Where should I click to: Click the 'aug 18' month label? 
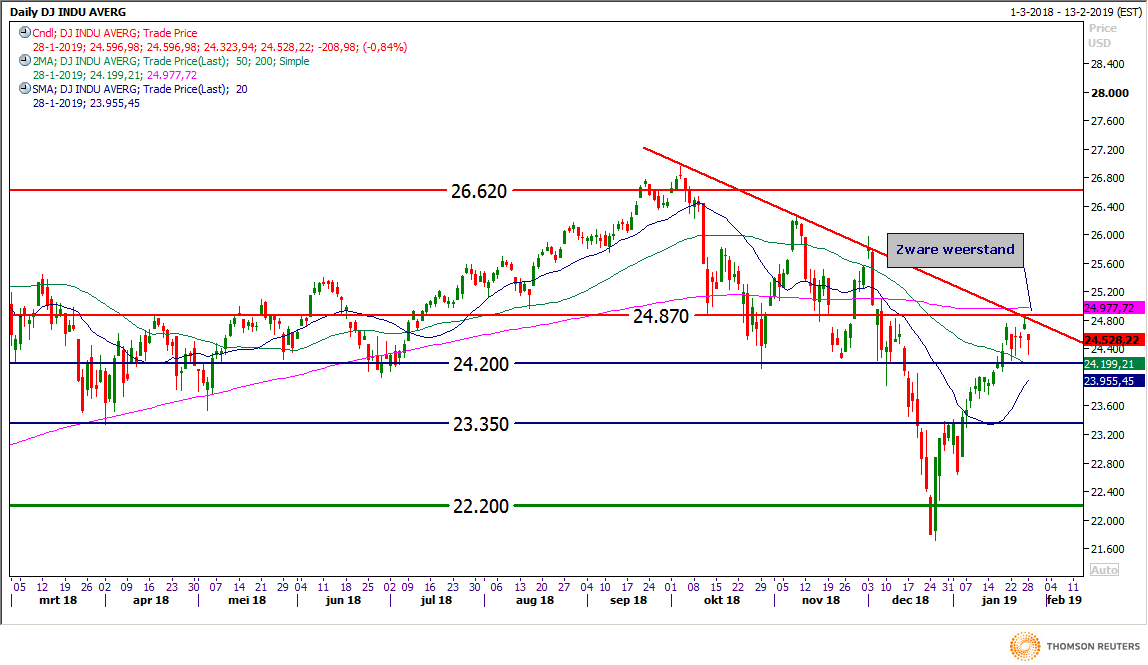(534, 601)
